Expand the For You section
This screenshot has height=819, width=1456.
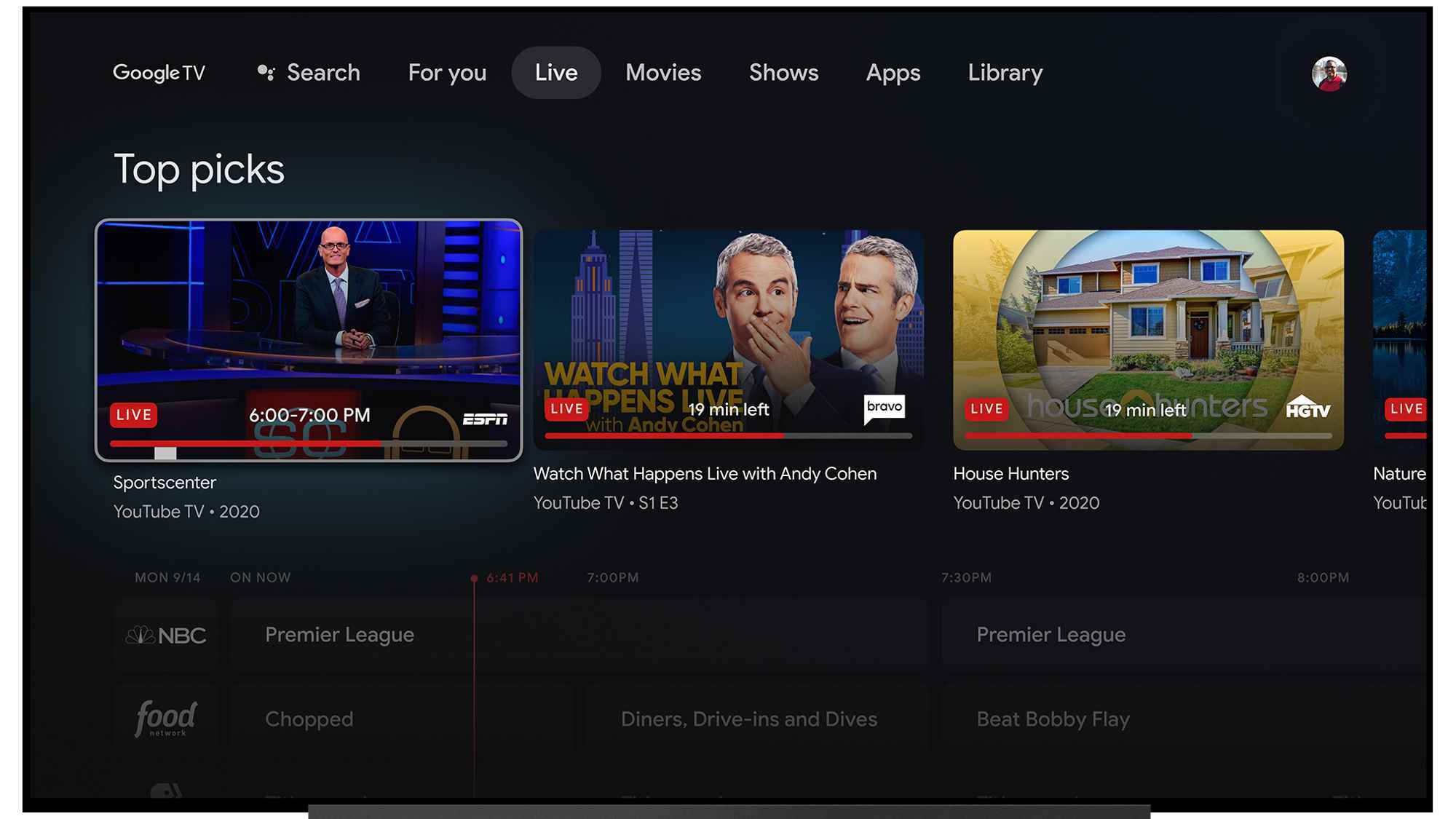pyautogui.click(x=448, y=72)
